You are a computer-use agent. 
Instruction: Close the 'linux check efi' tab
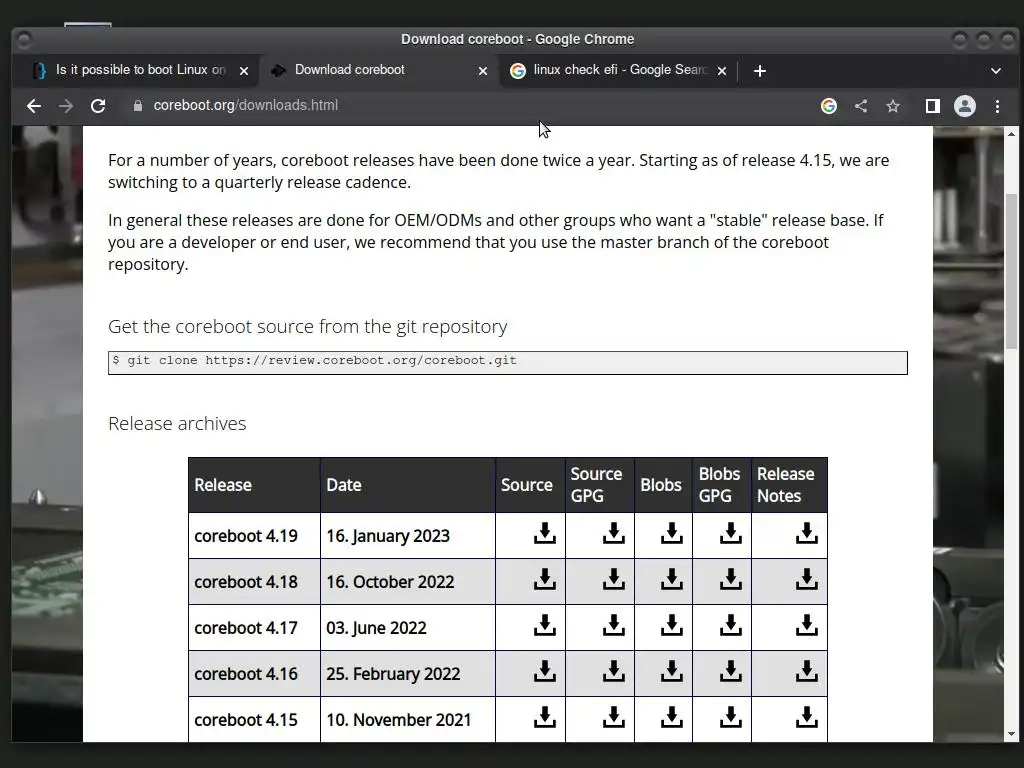722,71
